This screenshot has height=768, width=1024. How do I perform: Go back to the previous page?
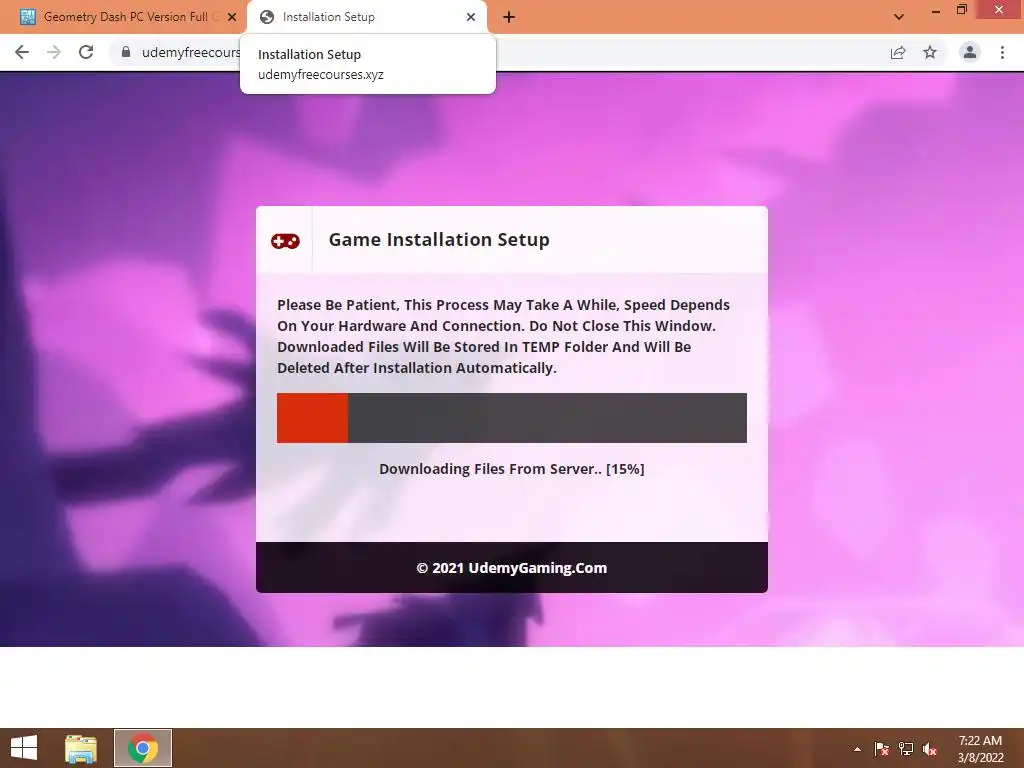click(x=22, y=52)
